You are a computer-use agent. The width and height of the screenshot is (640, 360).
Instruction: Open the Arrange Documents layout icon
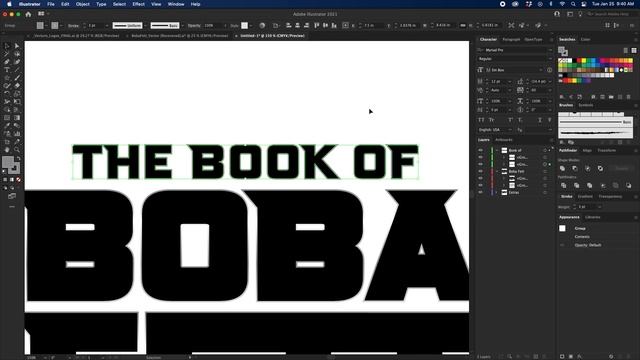point(41,14)
